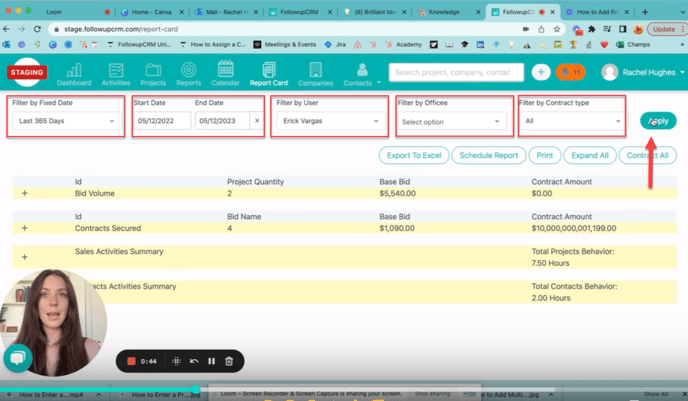This screenshot has height=401, width=688.
Task: Click the browser address bar URL
Action: pyautogui.click(x=121, y=29)
